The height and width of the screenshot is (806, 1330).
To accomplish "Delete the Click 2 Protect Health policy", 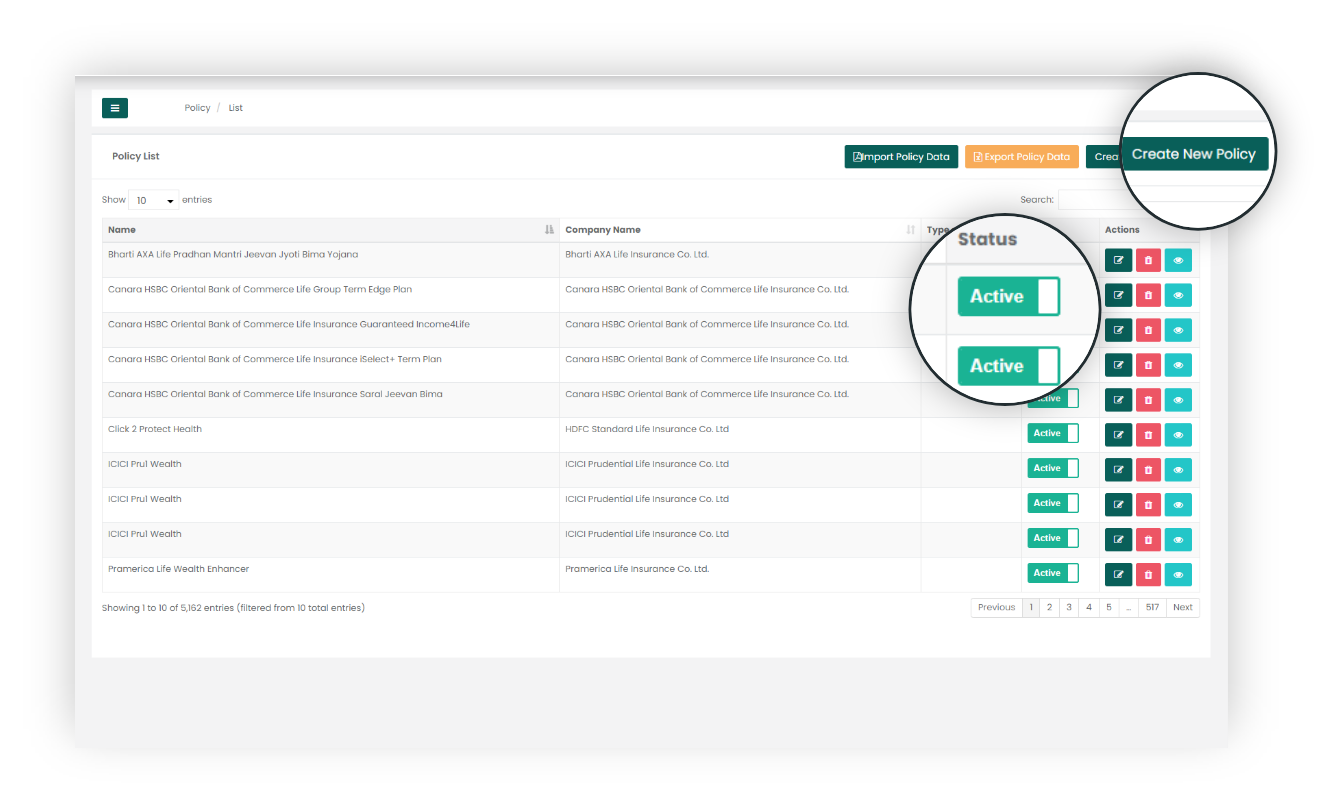I will [x=1148, y=435].
